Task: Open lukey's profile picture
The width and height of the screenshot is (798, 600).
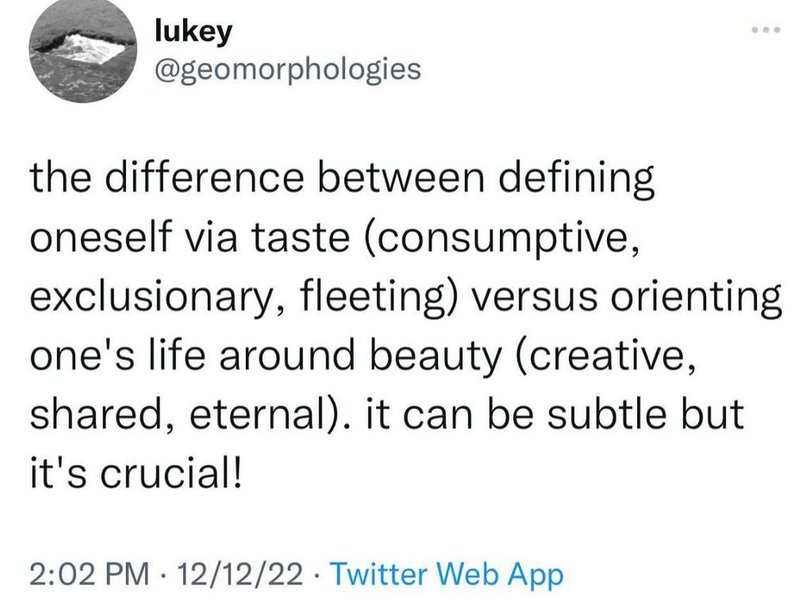Action: click(x=82, y=50)
